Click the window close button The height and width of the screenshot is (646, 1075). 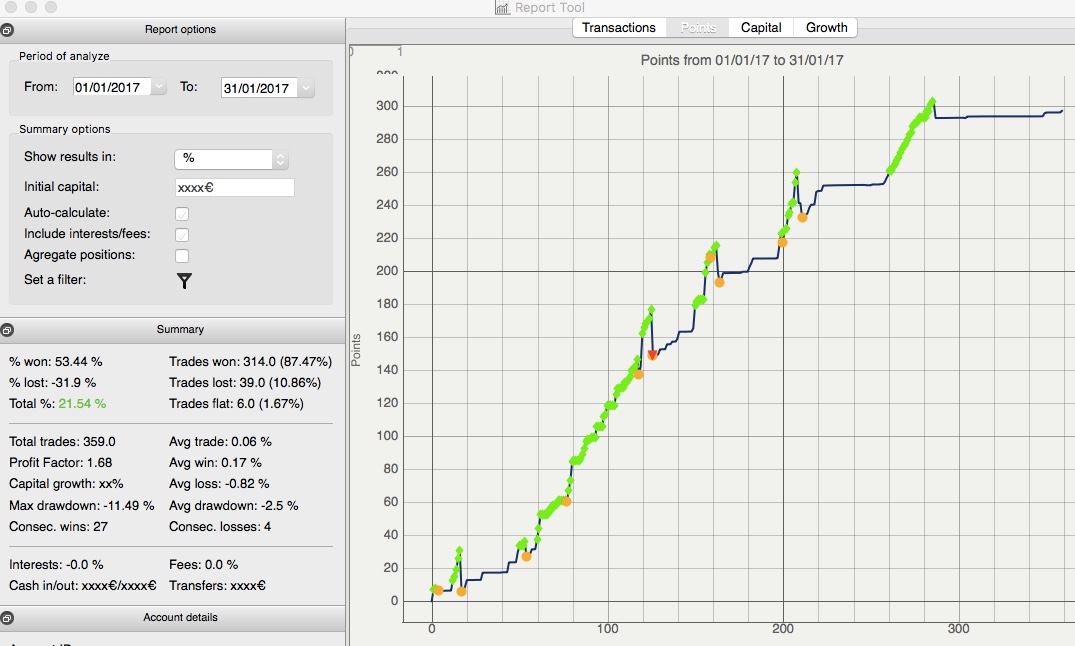11,7
